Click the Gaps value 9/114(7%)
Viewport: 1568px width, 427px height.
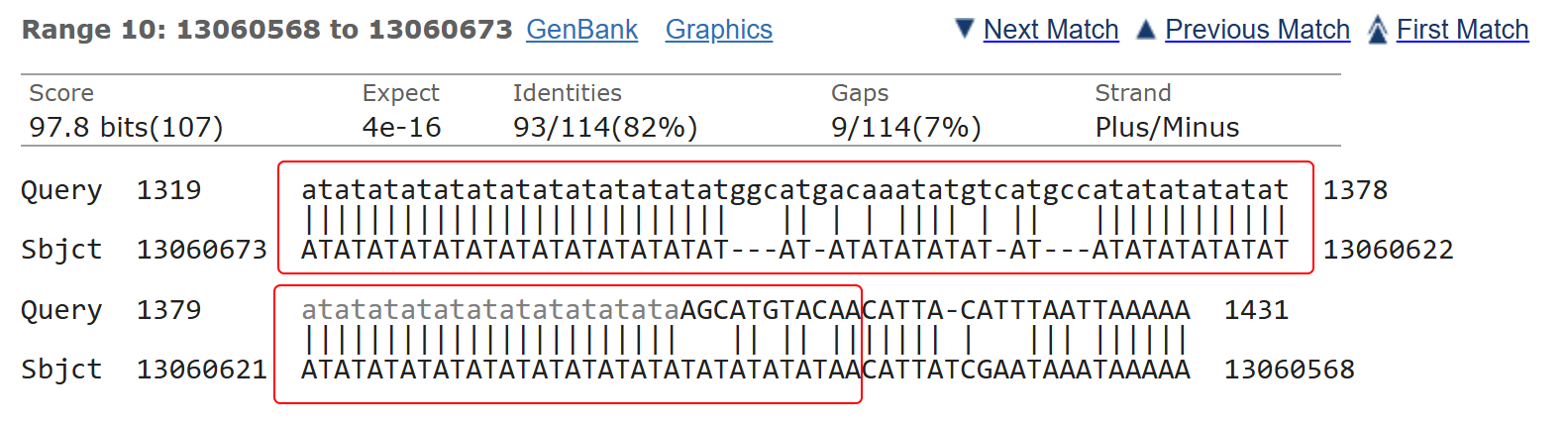(x=905, y=127)
